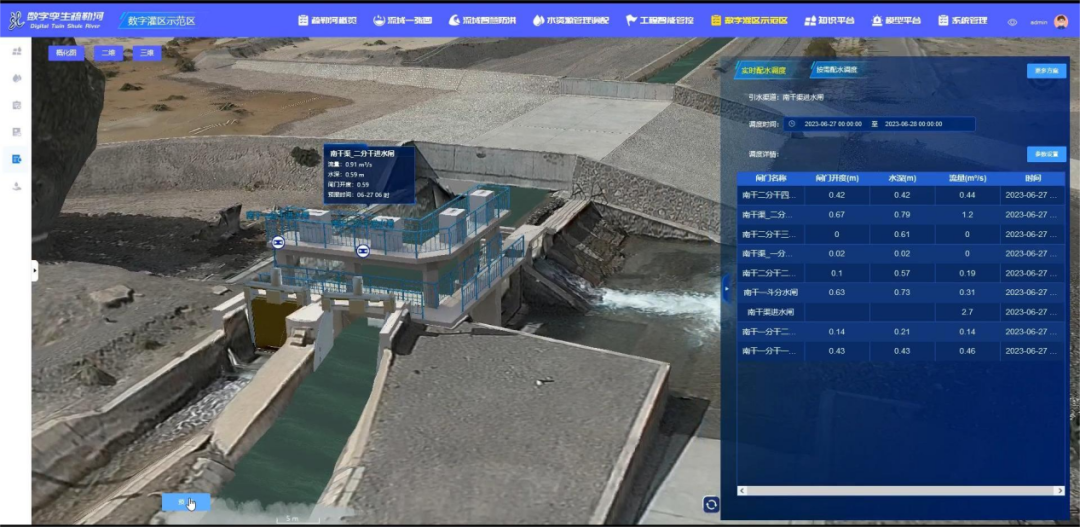Select the 南干一斗分水闸 row name
Viewport: 1080px width, 527px height.
(770, 293)
